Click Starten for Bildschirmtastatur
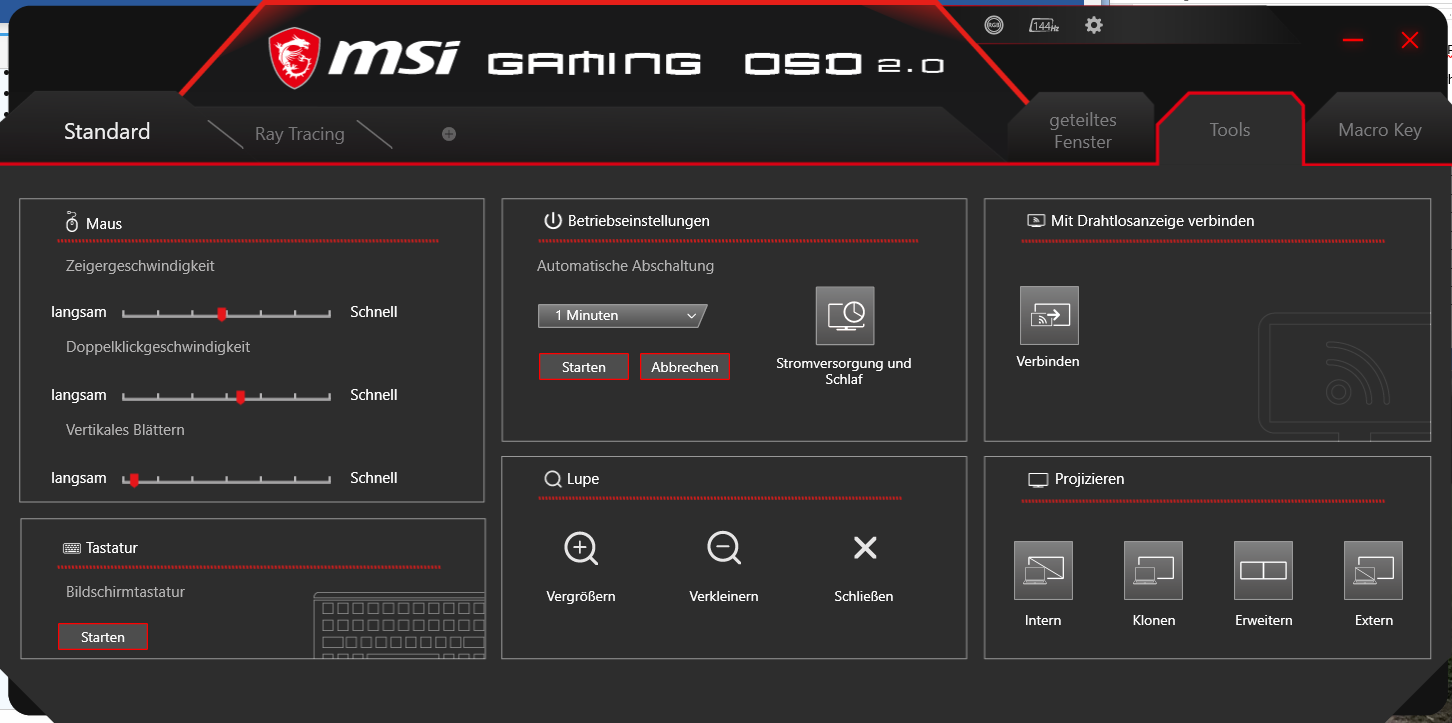The height and width of the screenshot is (723, 1452). click(x=103, y=637)
